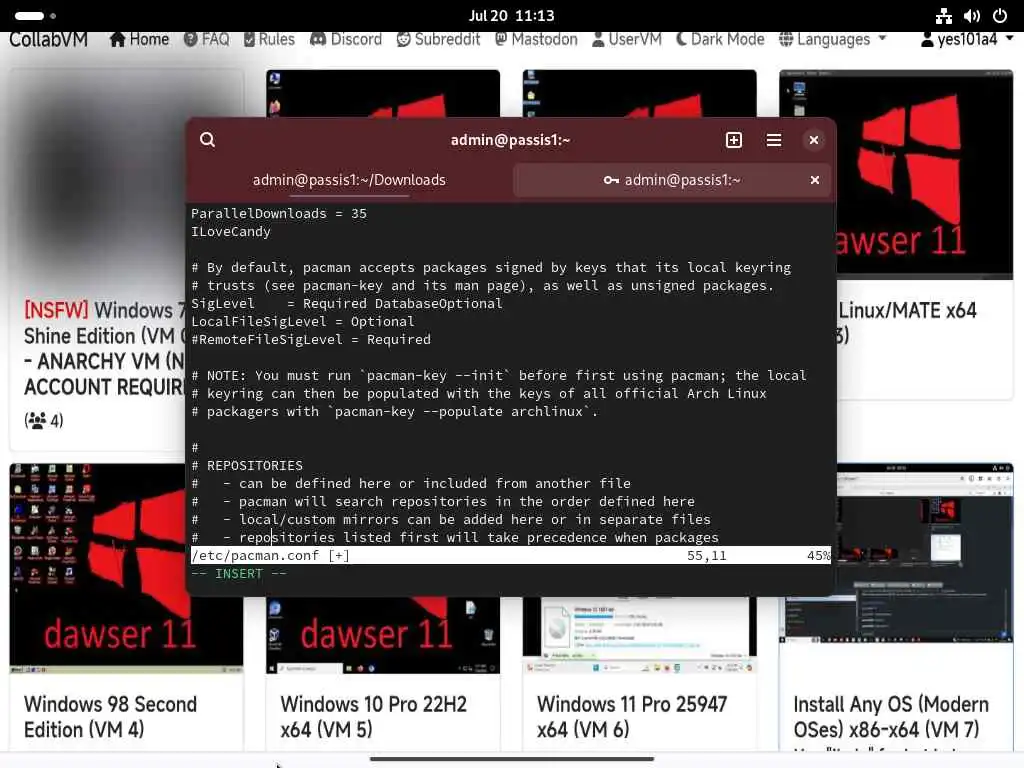The height and width of the screenshot is (768, 1024).
Task: Click the 'ILoveCandy' line in vim
Action: click(x=231, y=231)
